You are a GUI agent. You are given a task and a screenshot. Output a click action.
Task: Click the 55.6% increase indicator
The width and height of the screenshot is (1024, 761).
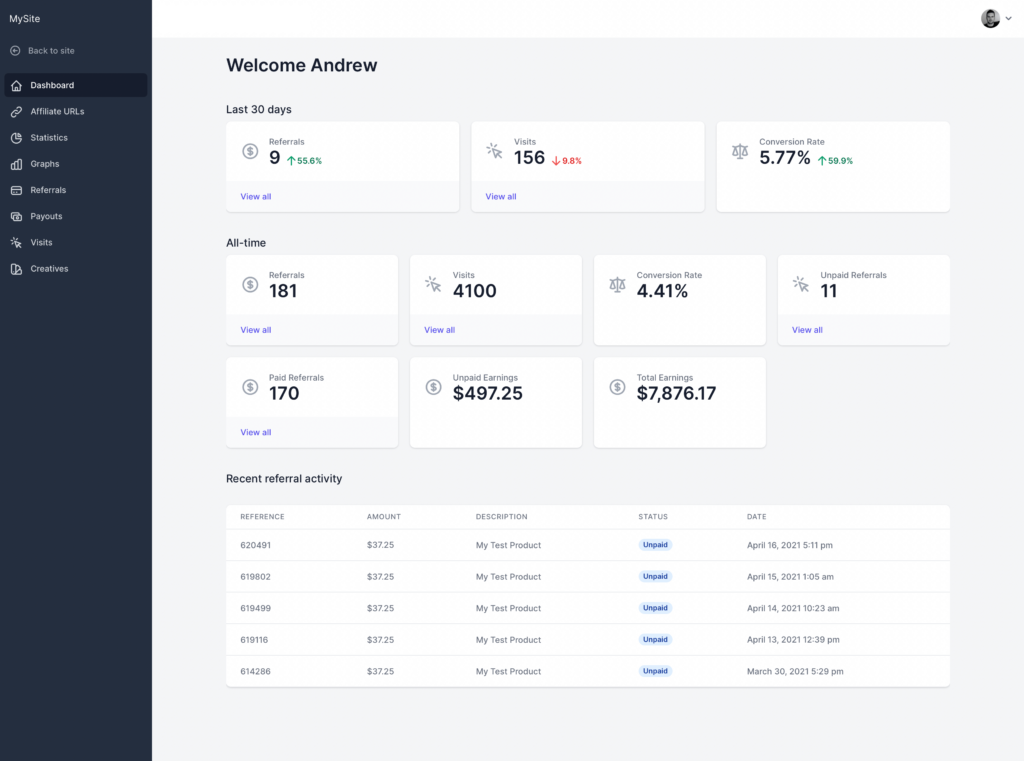pyautogui.click(x=304, y=161)
